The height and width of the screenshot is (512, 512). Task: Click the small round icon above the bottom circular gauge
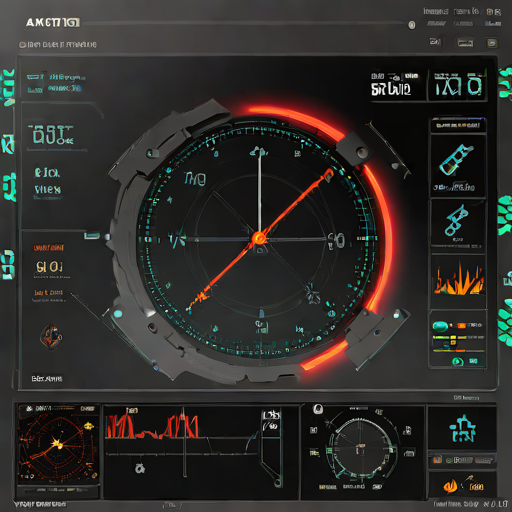[318, 409]
